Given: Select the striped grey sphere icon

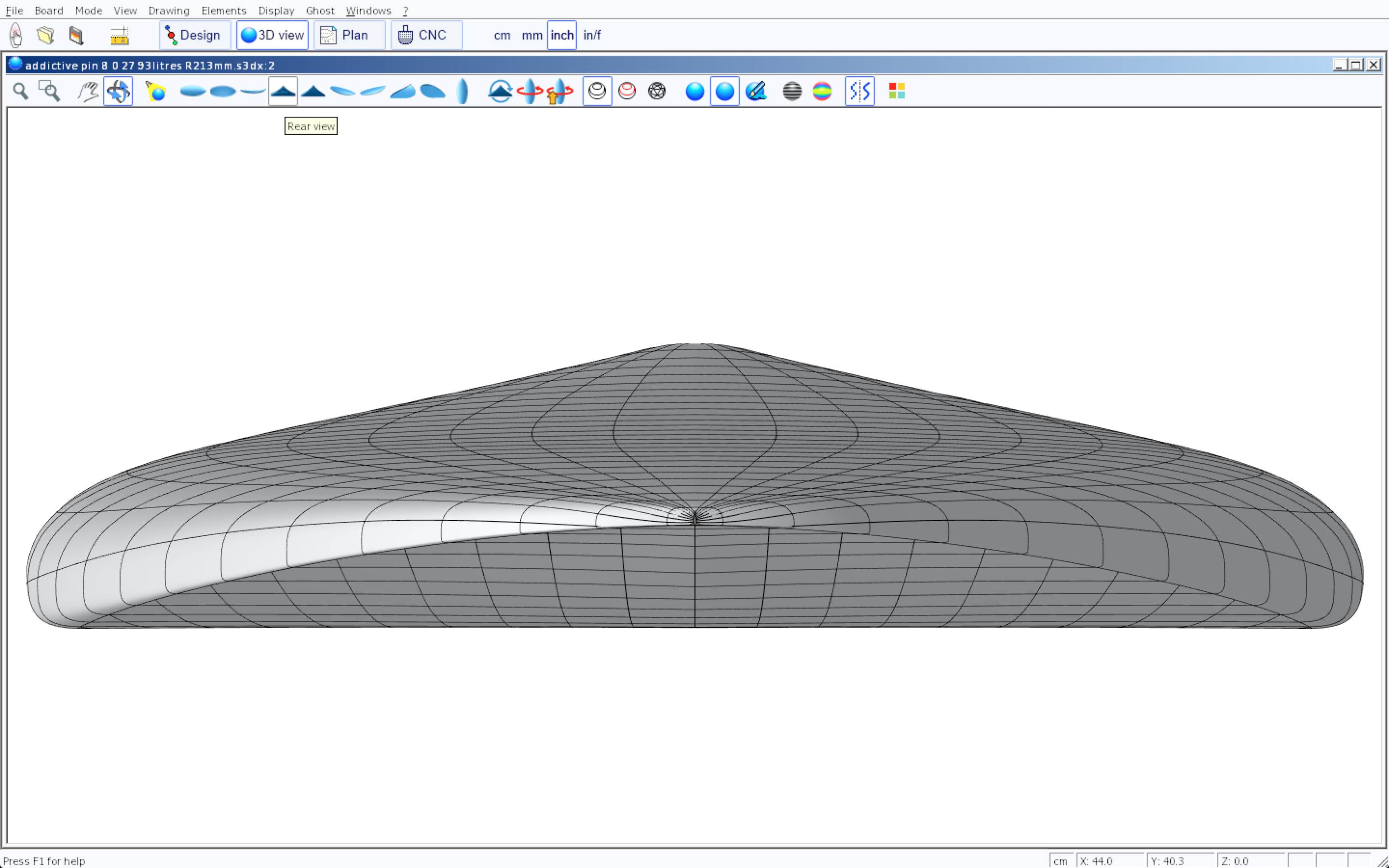Looking at the screenshot, I should point(792,91).
